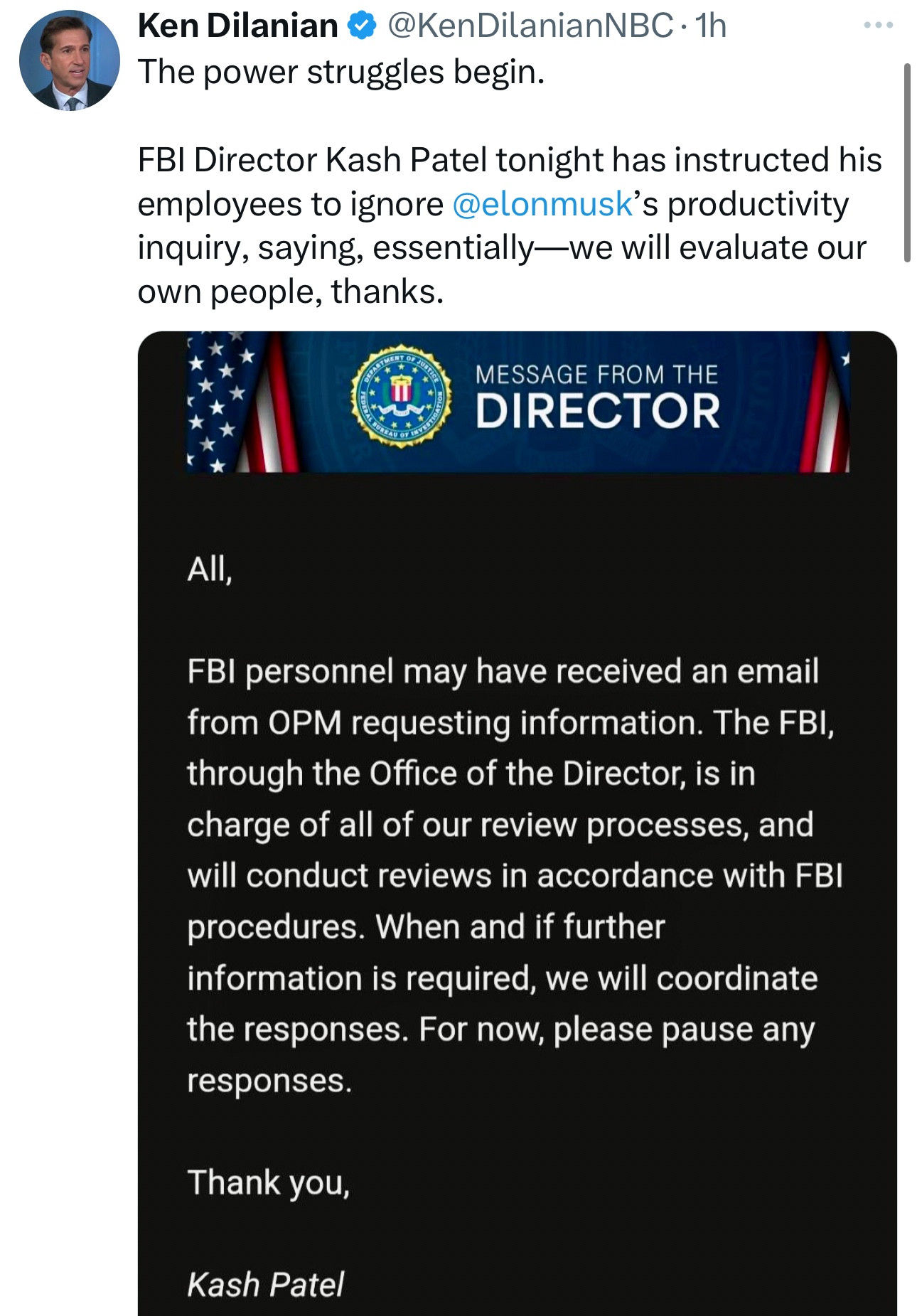This screenshot has width=917, height=1316.
Task: Click the FBI seal in the banner
Action: pos(400,396)
